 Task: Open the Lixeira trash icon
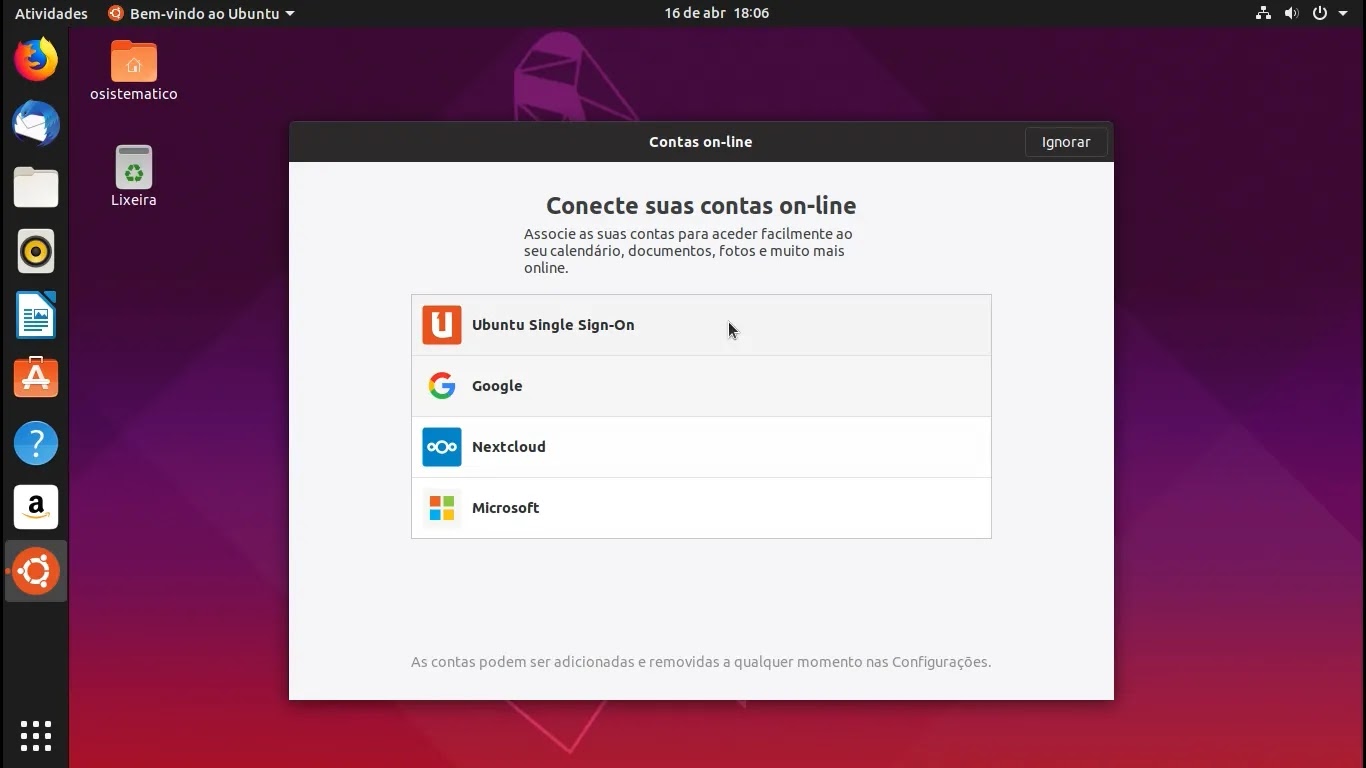click(x=134, y=167)
